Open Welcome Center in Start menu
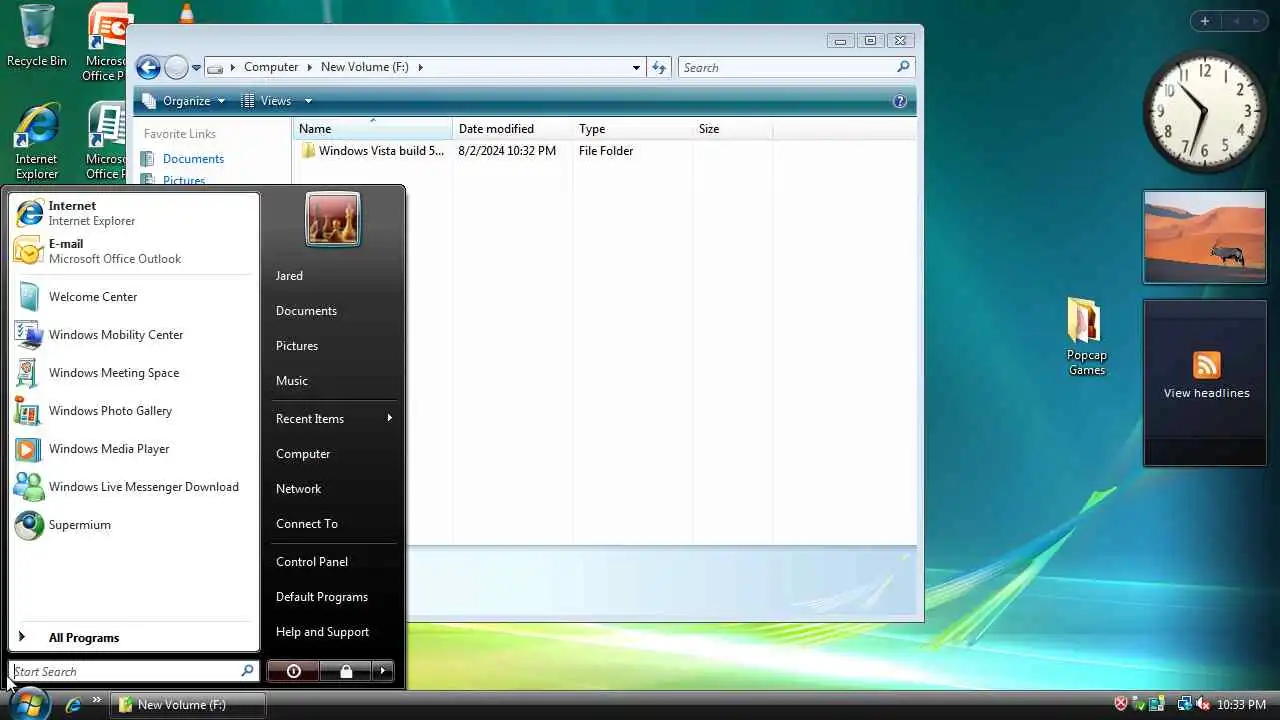This screenshot has width=1280, height=720. click(134, 297)
